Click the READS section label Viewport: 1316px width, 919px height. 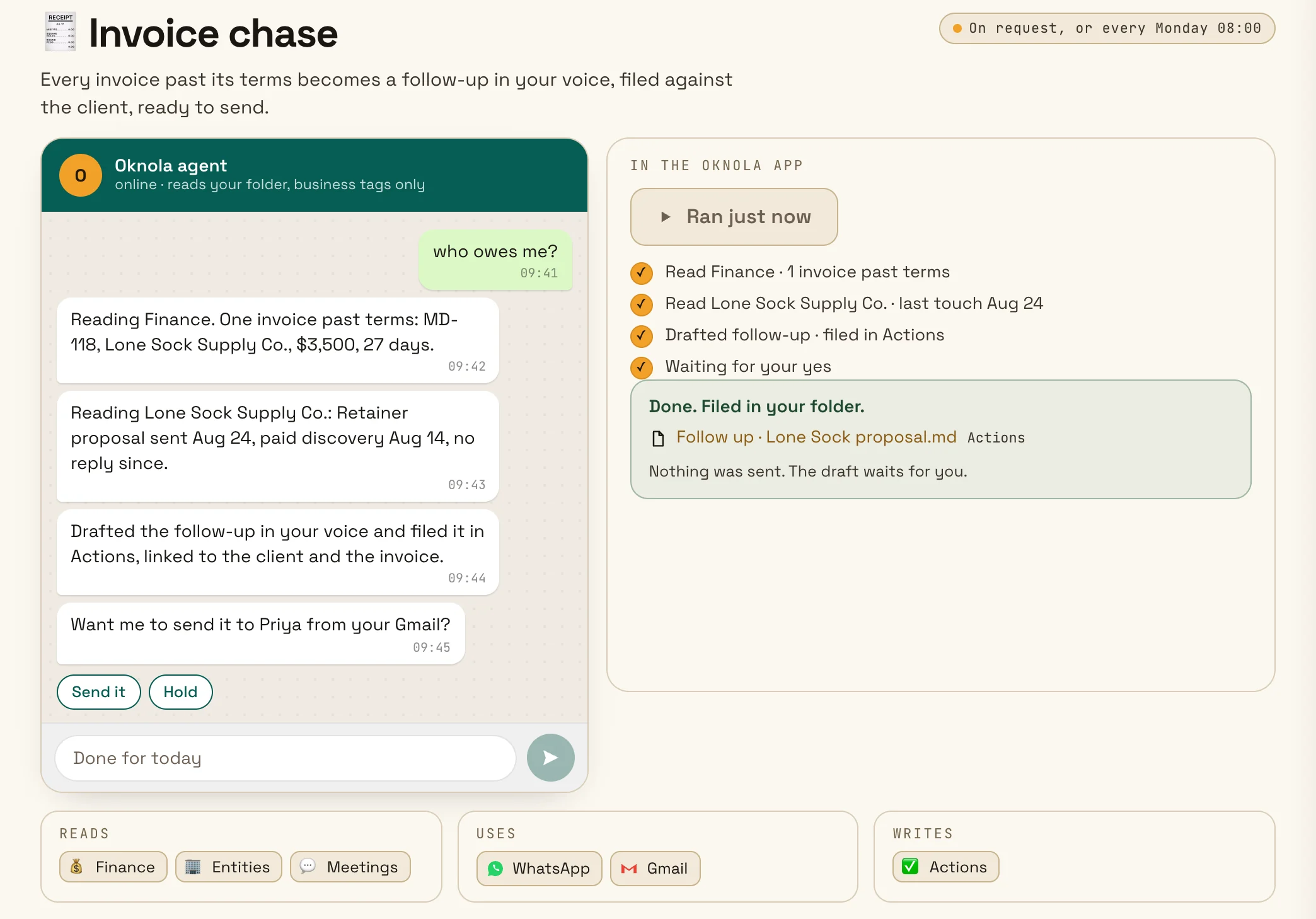pyautogui.click(x=84, y=833)
